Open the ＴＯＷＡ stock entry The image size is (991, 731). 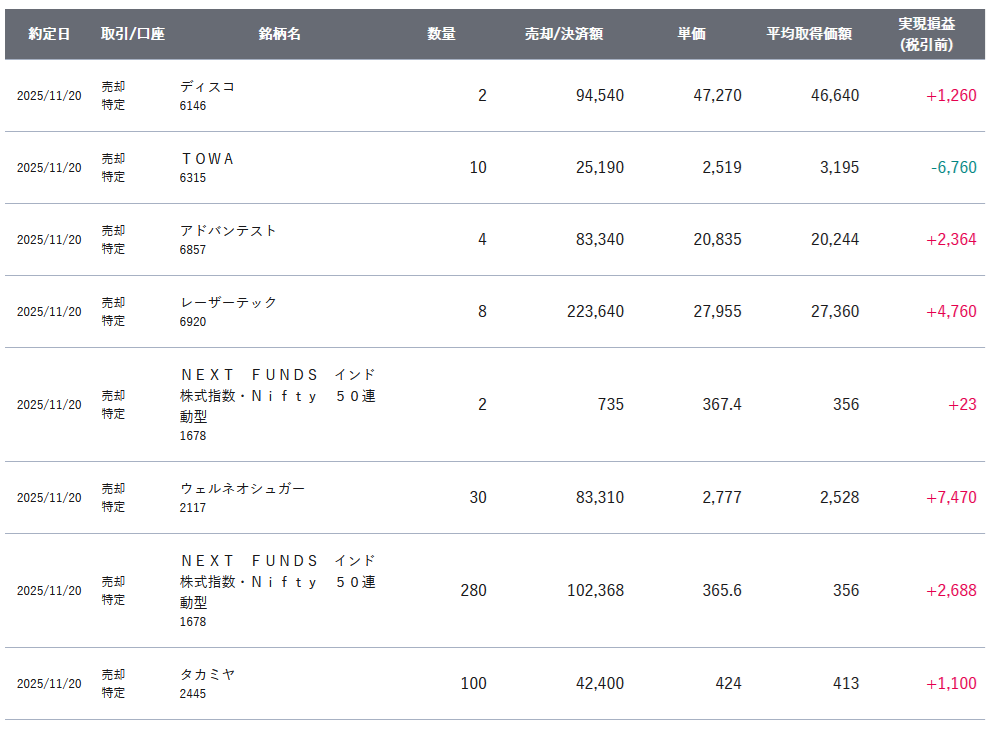click(207, 159)
